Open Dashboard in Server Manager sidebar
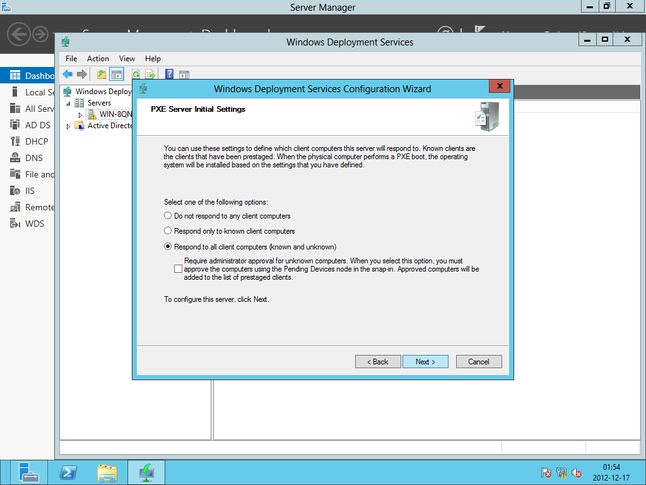Viewport: 646px width, 485px height. 27,75
